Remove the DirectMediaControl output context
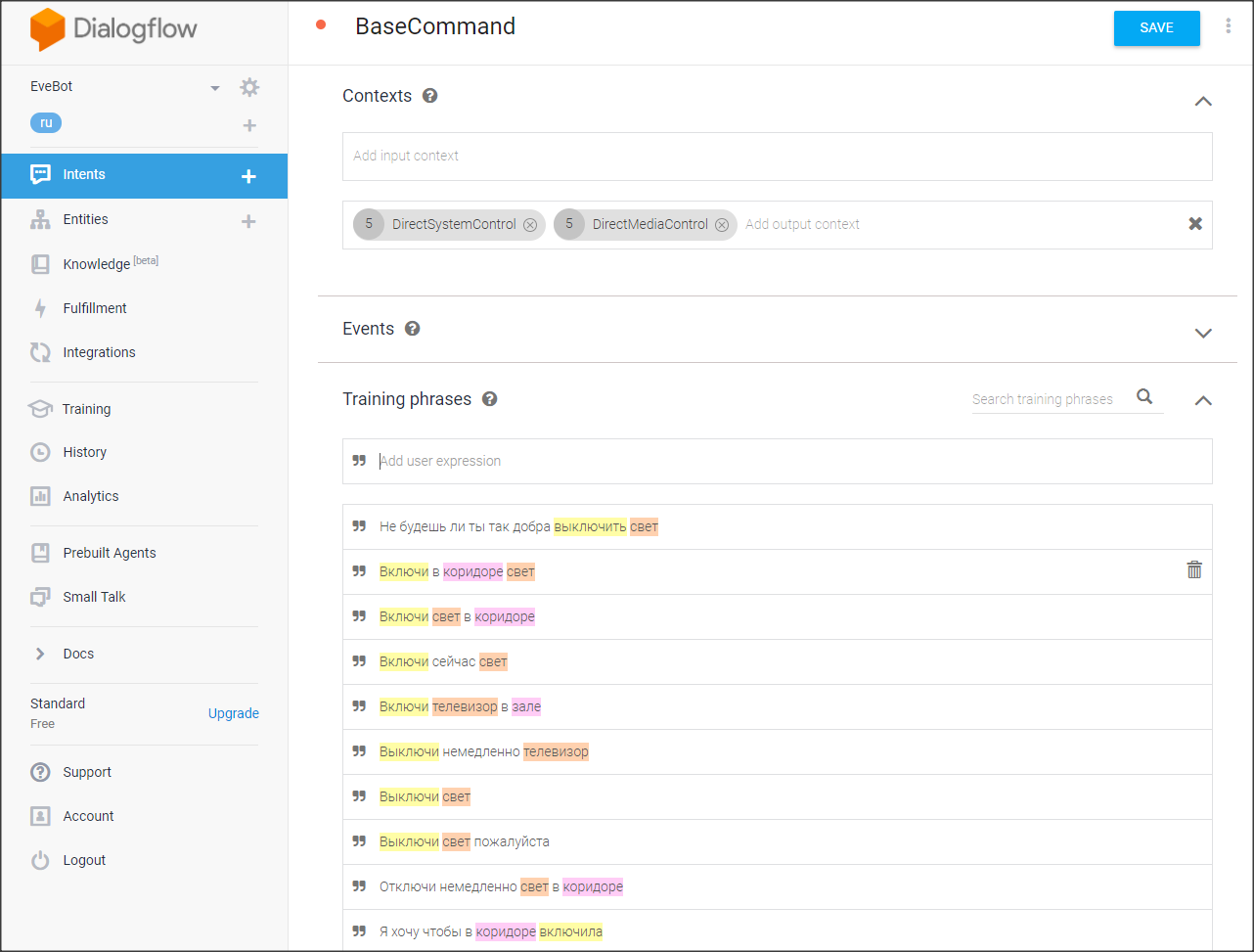Image resolution: width=1254 pixels, height=952 pixels. point(722,225)
